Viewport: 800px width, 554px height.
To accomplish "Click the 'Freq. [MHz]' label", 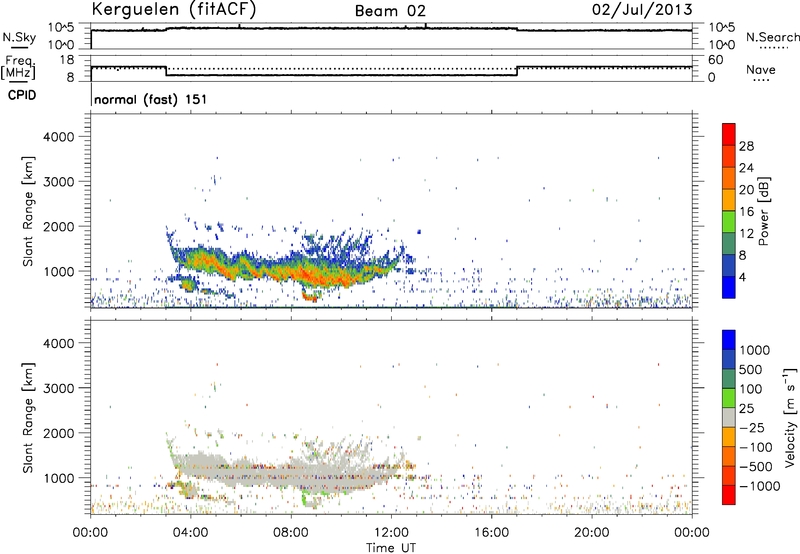I will coord(18,67).
